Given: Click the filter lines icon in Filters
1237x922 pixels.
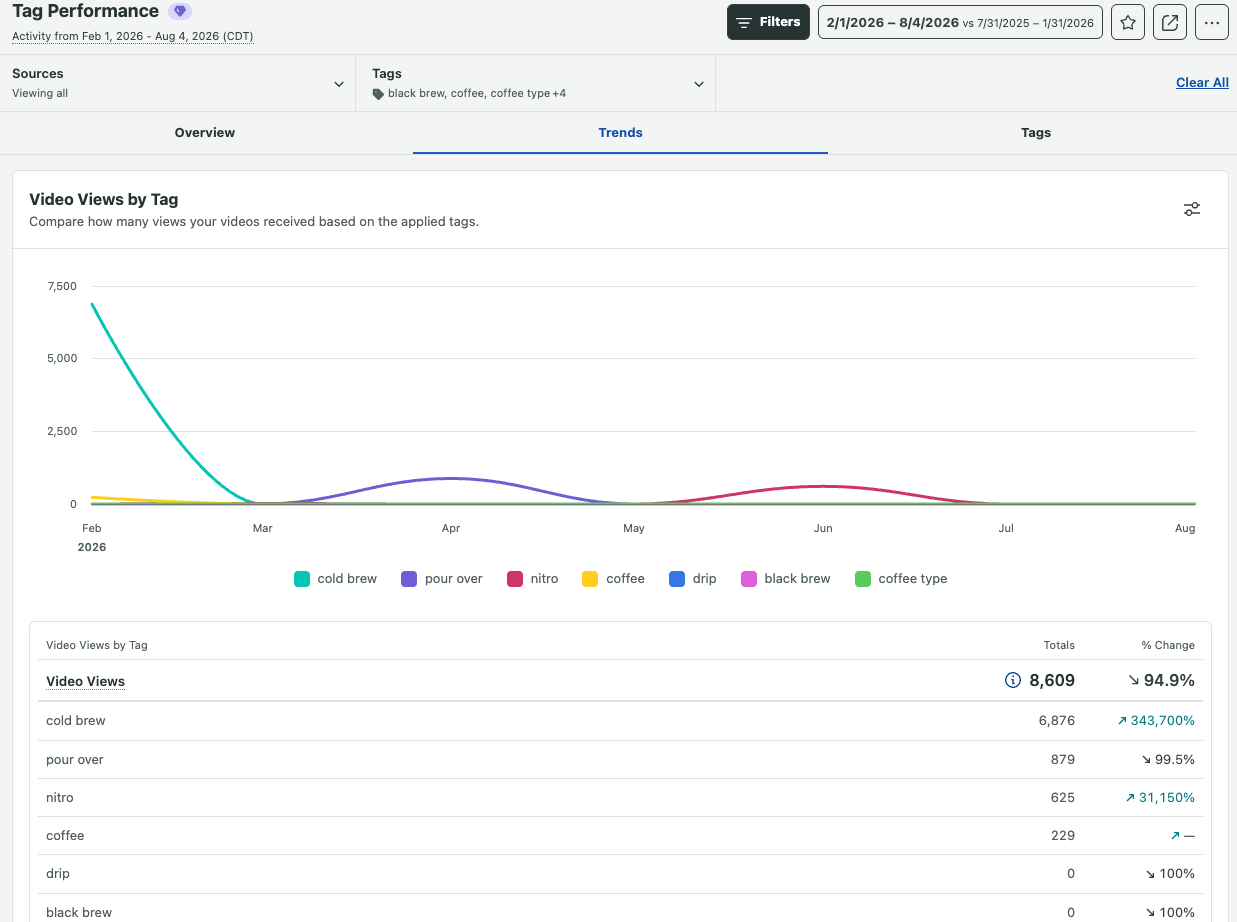Looking at the screenshot, I should coord(744,22).
